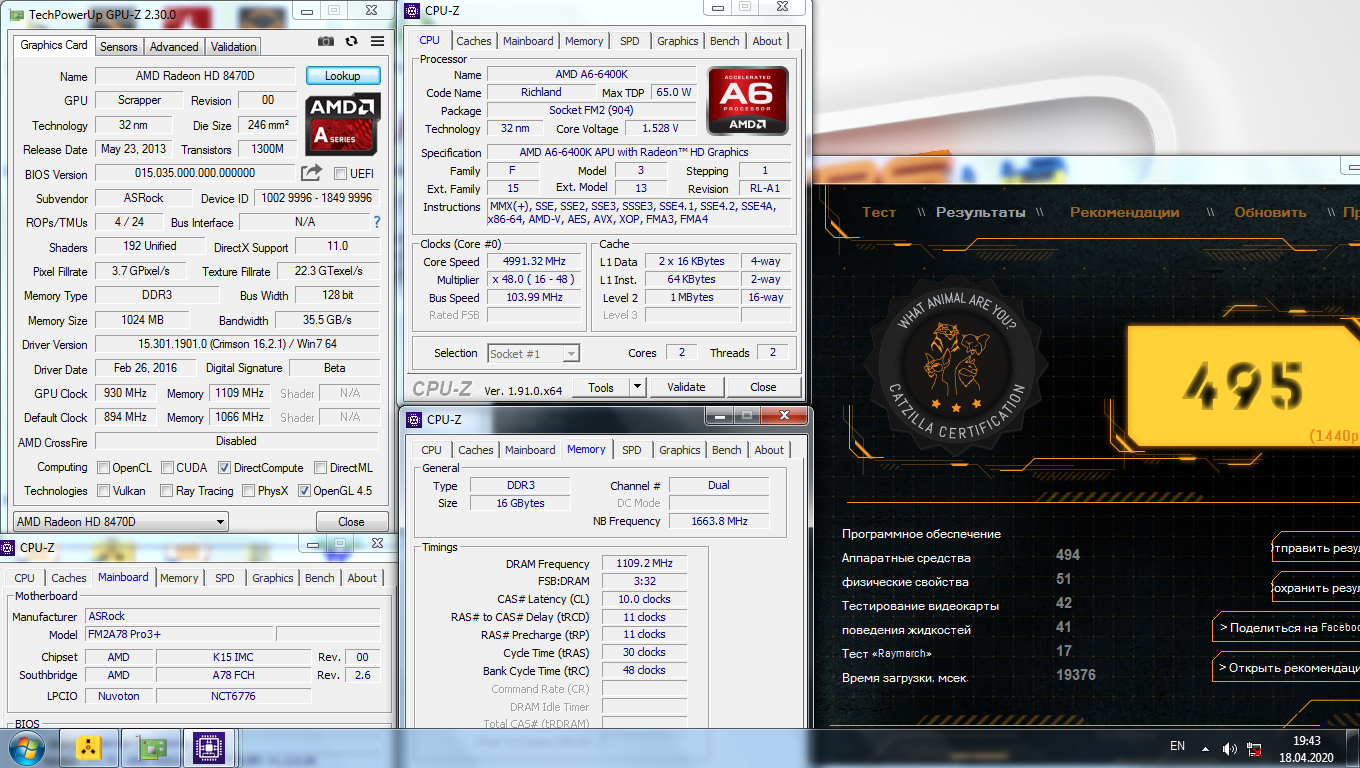Switch to the Validation tab in GPU-Z

pos(234,46)
